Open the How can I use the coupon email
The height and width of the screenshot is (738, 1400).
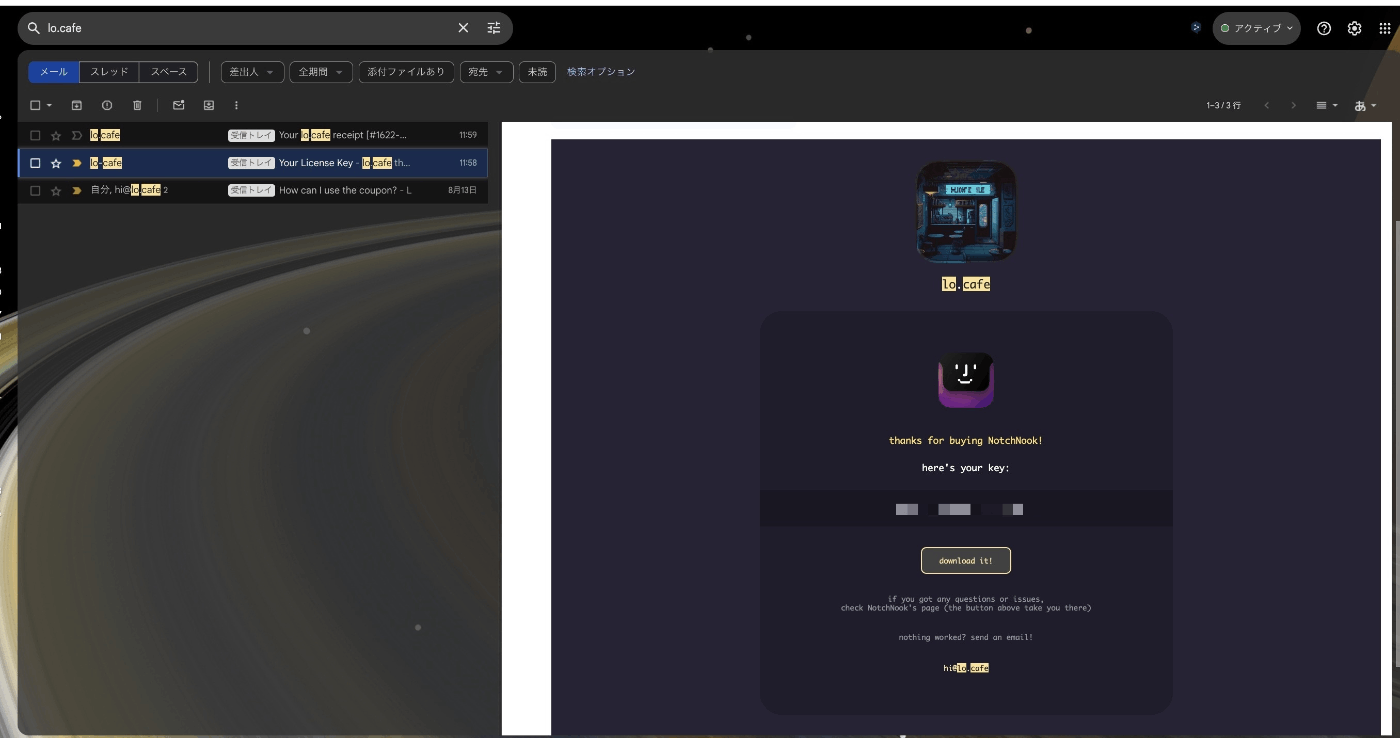(x=253, y=190)
